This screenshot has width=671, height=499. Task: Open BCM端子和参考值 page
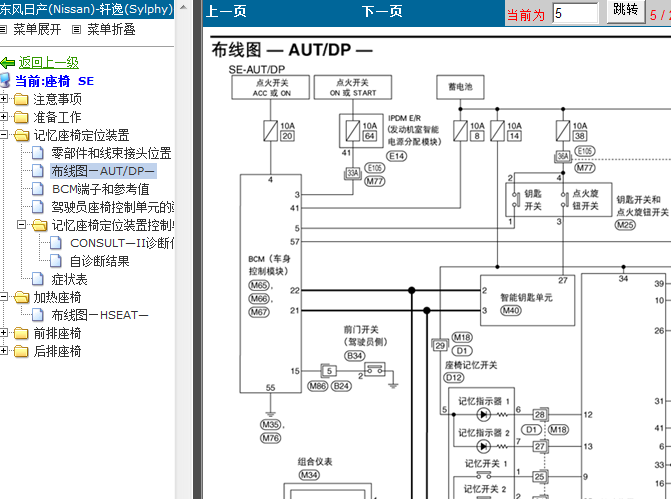101,189
